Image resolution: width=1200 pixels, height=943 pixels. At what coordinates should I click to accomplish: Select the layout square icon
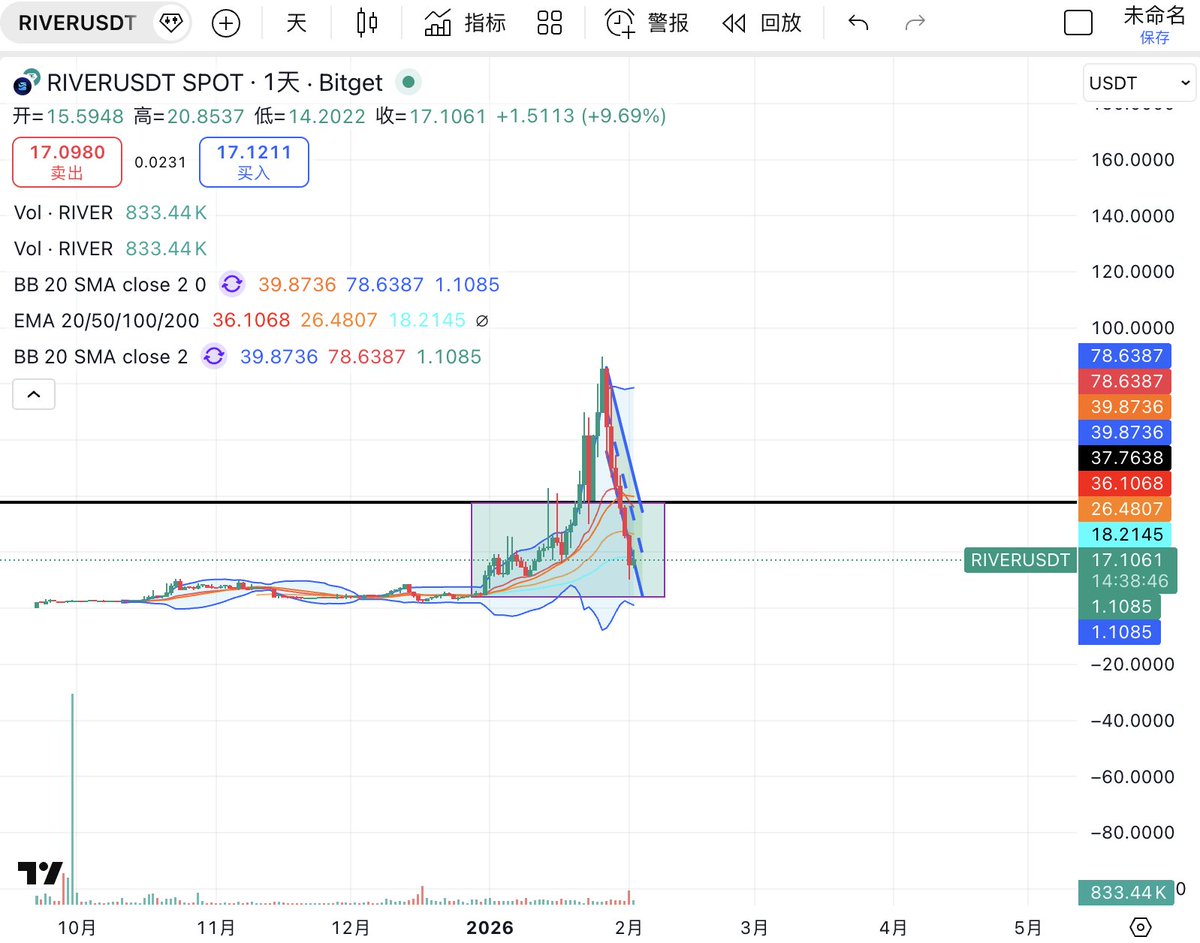(x=1078, y=23)
